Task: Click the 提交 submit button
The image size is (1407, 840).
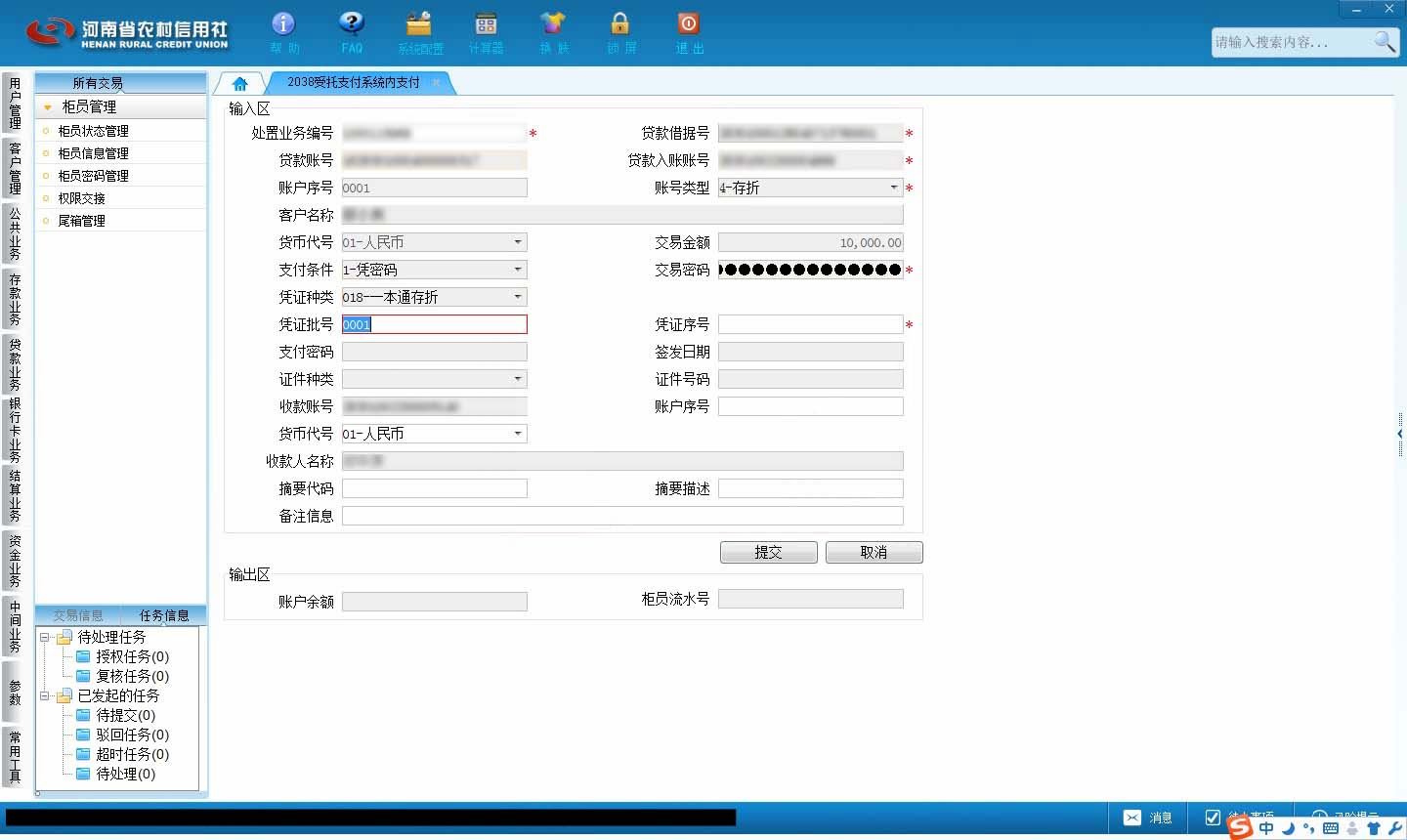Action: coord(768,553)
